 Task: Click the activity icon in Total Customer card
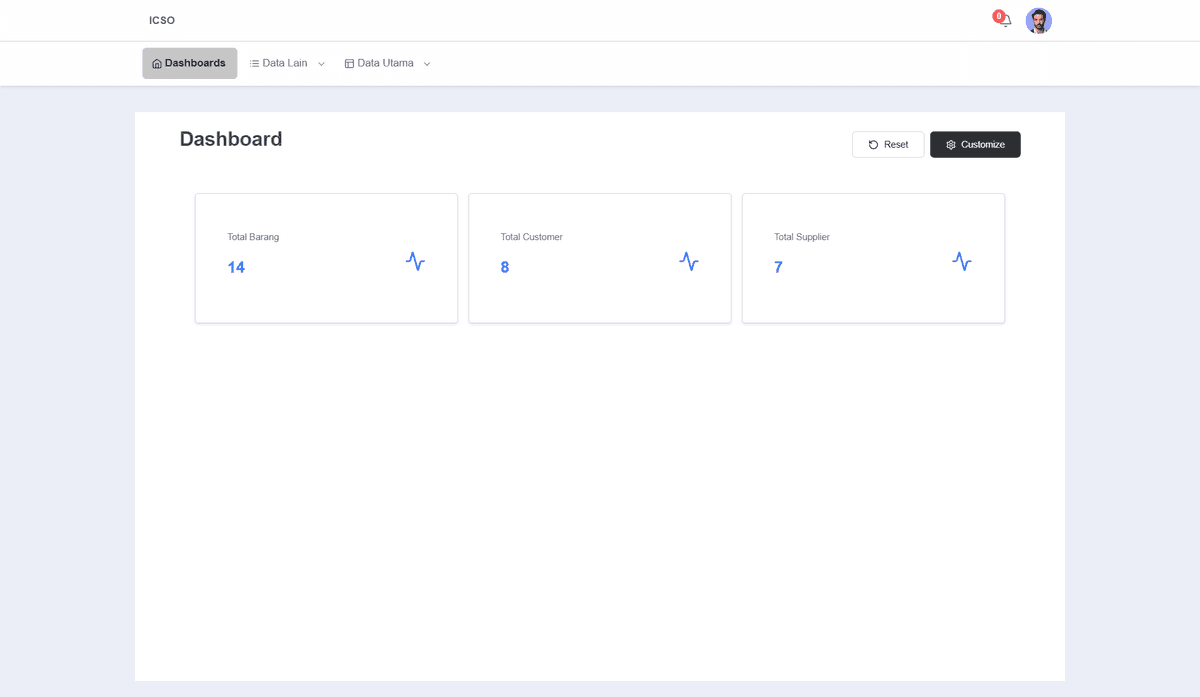pos(688,261)
